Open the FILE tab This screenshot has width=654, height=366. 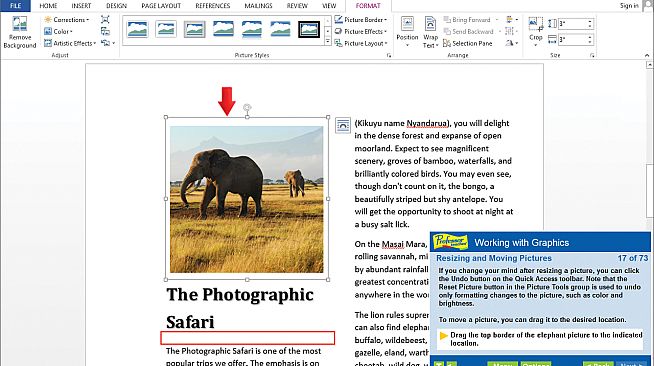[15, 6]
